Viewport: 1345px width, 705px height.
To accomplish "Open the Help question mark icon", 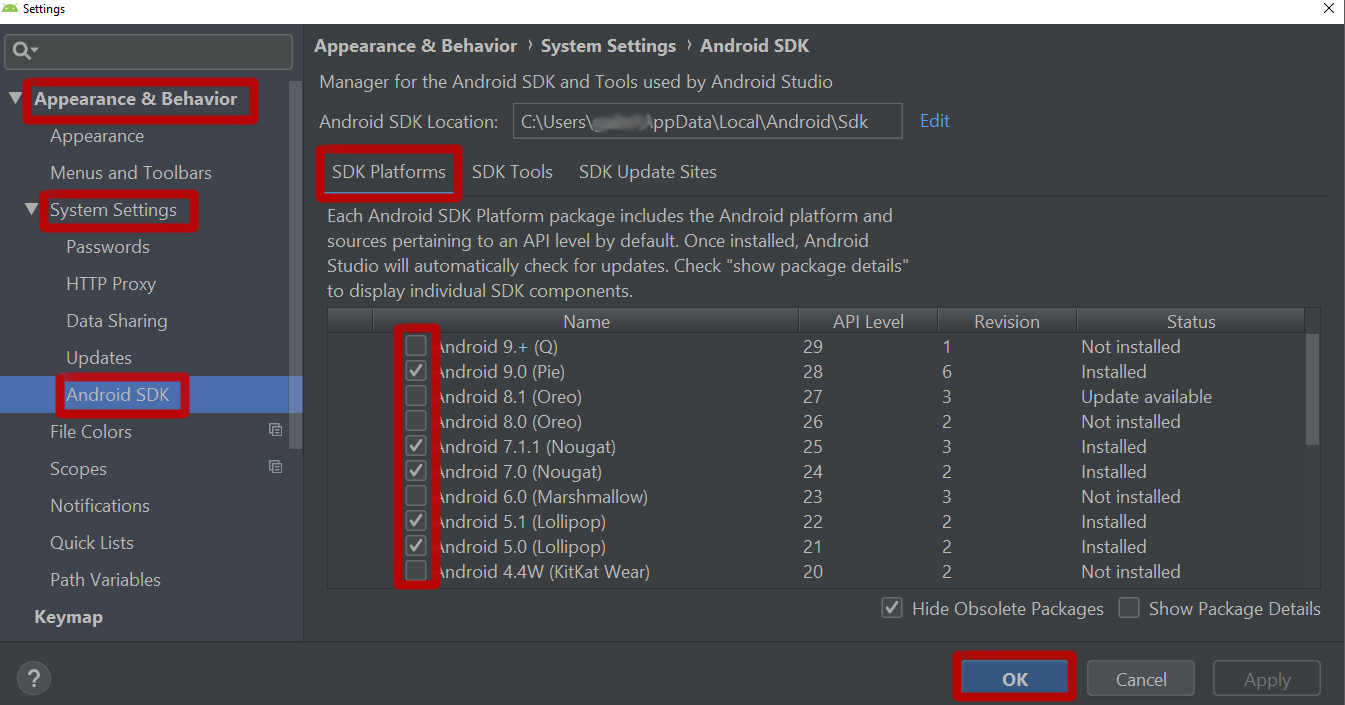I will click(x=33, y=678).
